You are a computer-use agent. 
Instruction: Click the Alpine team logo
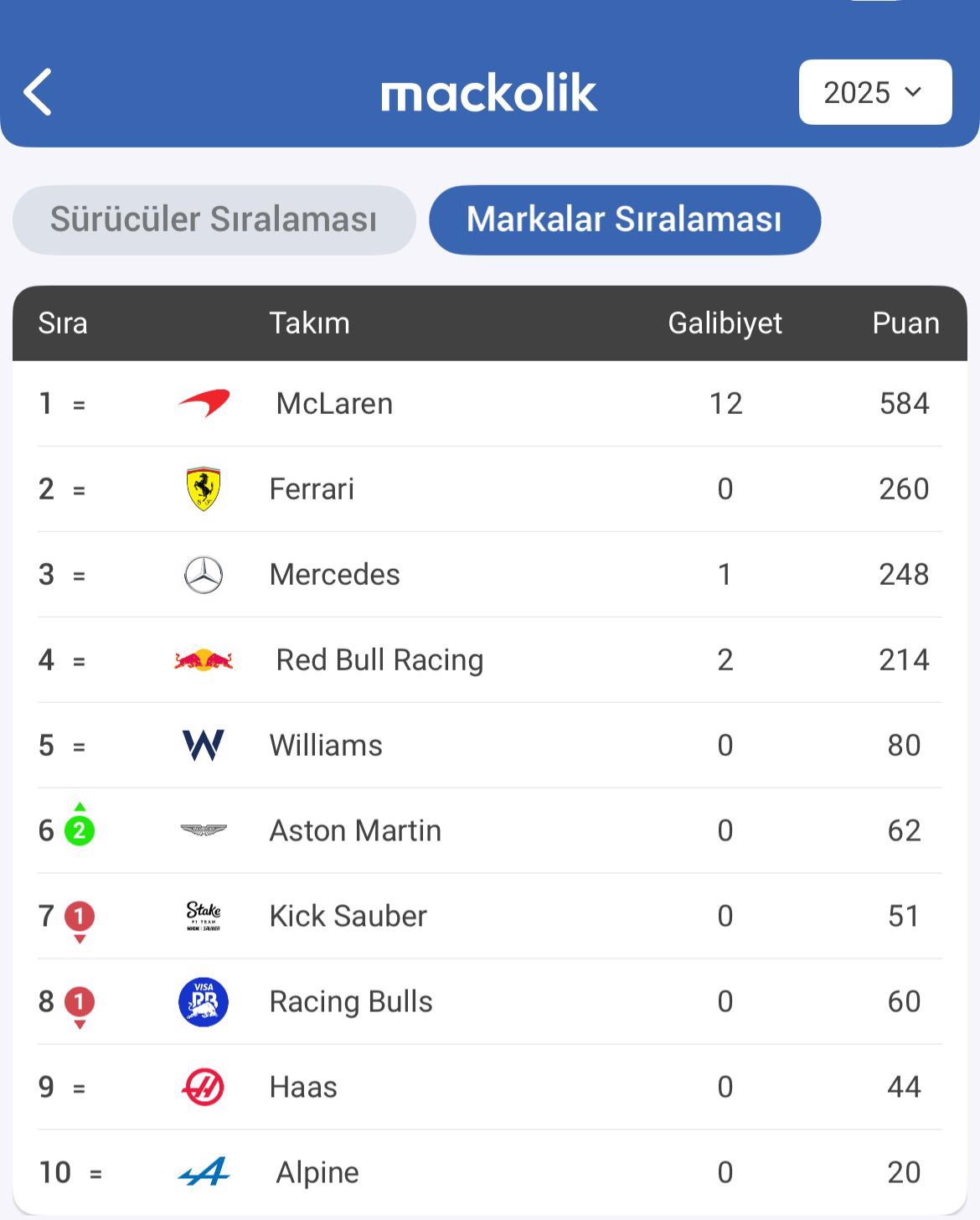coord(204,1171)
